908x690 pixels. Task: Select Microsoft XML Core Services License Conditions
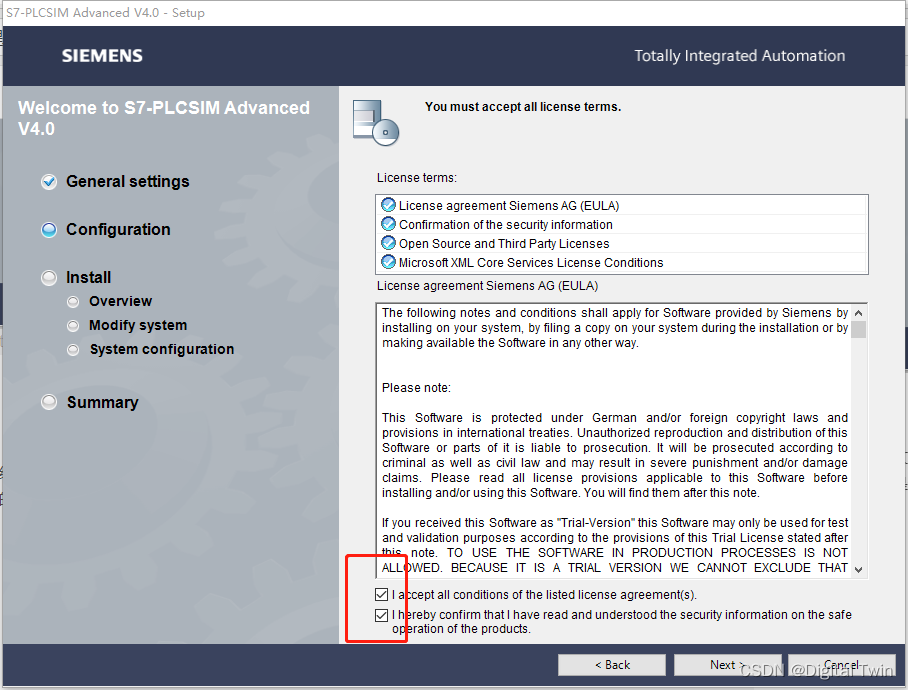(621, 263)
